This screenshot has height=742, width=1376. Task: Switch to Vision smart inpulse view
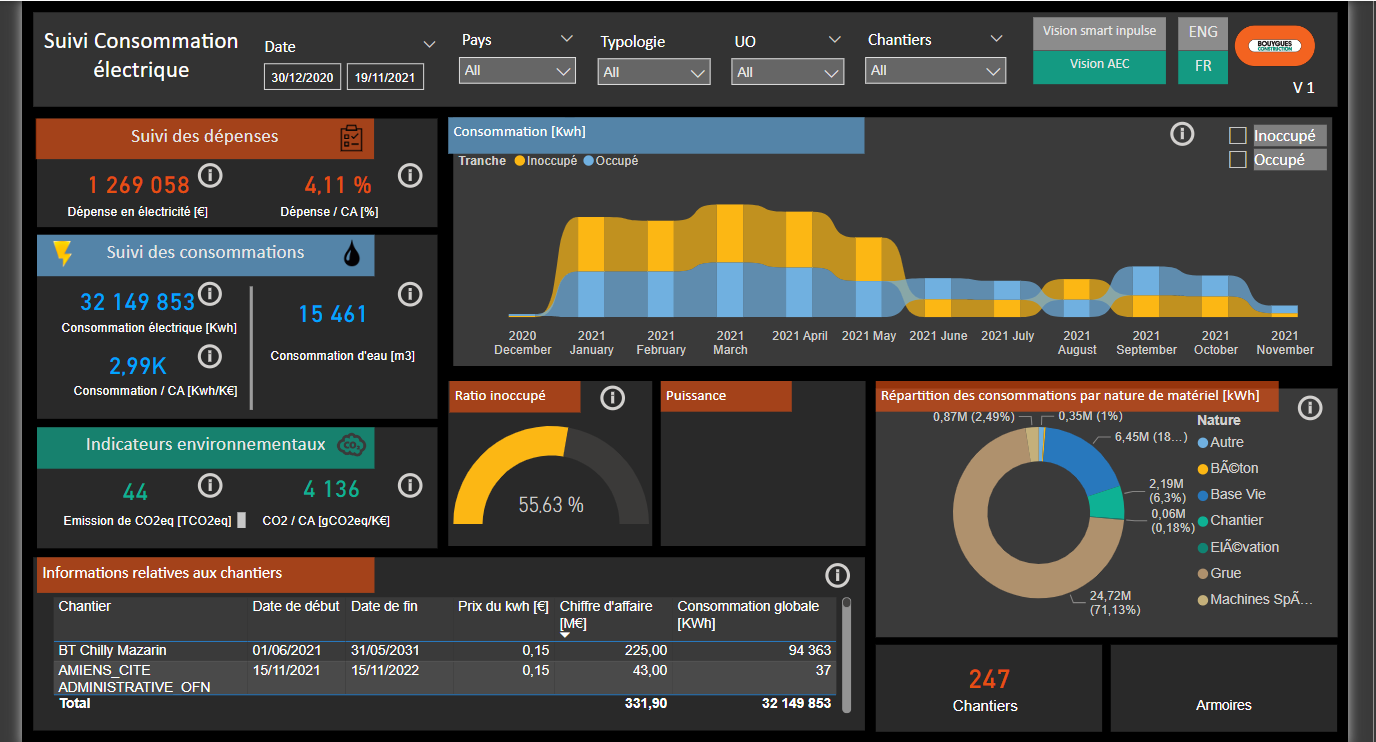coord(1099,31)
